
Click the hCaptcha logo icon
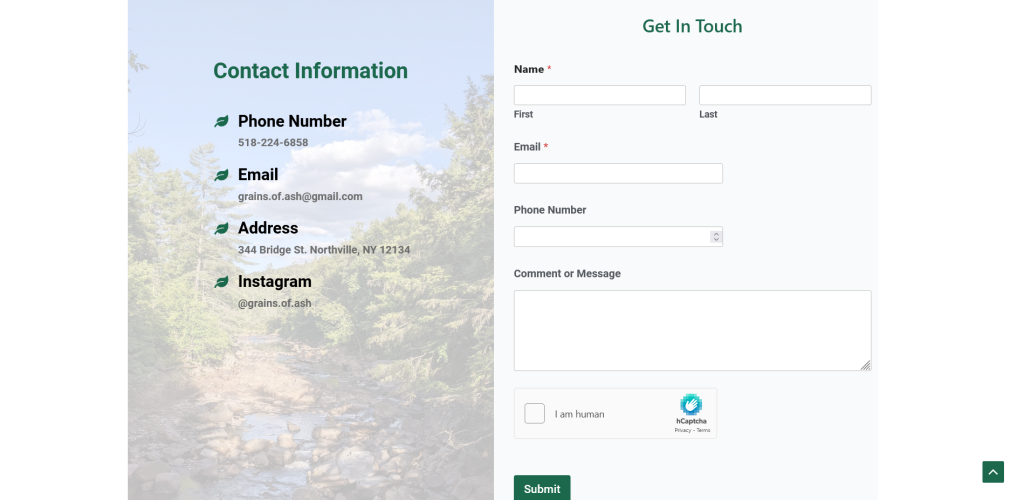[x=691, y=405]
